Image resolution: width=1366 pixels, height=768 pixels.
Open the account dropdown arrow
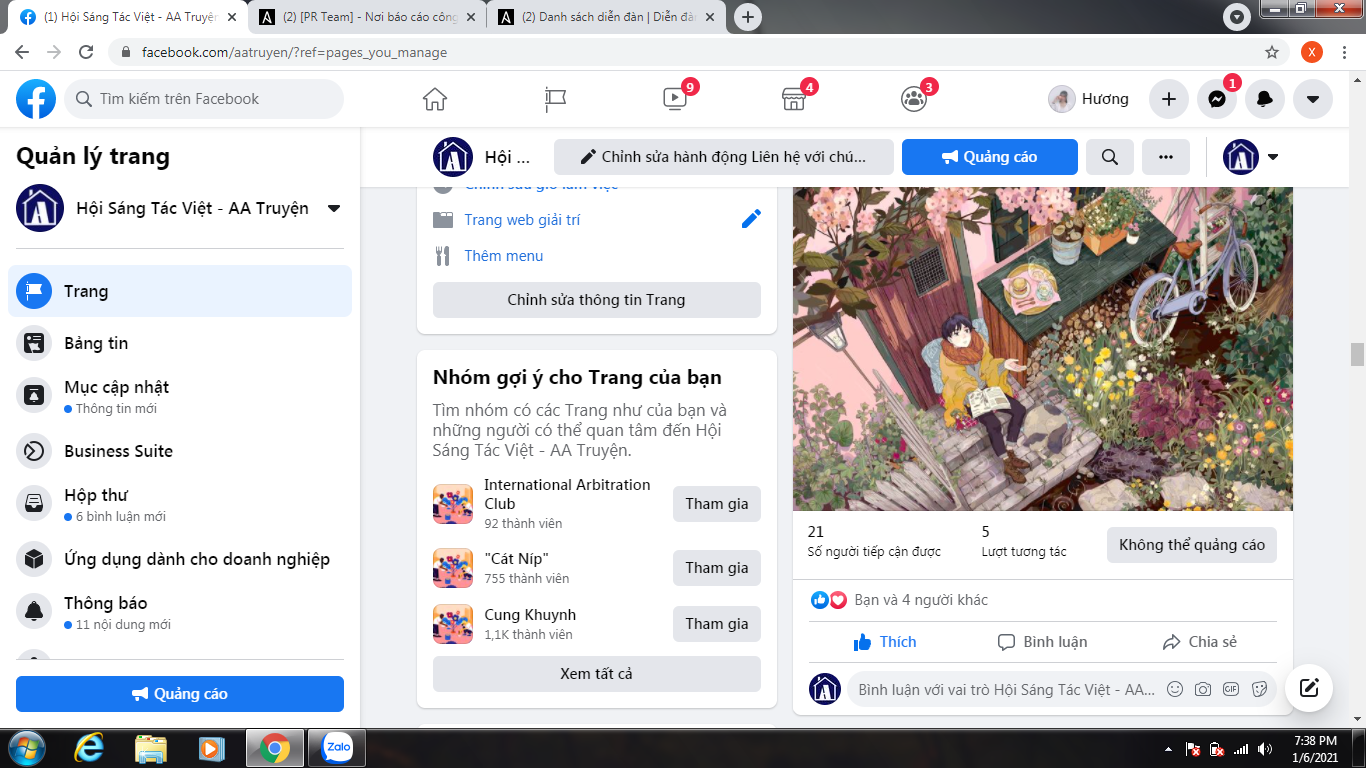(x=1313, y=99)
